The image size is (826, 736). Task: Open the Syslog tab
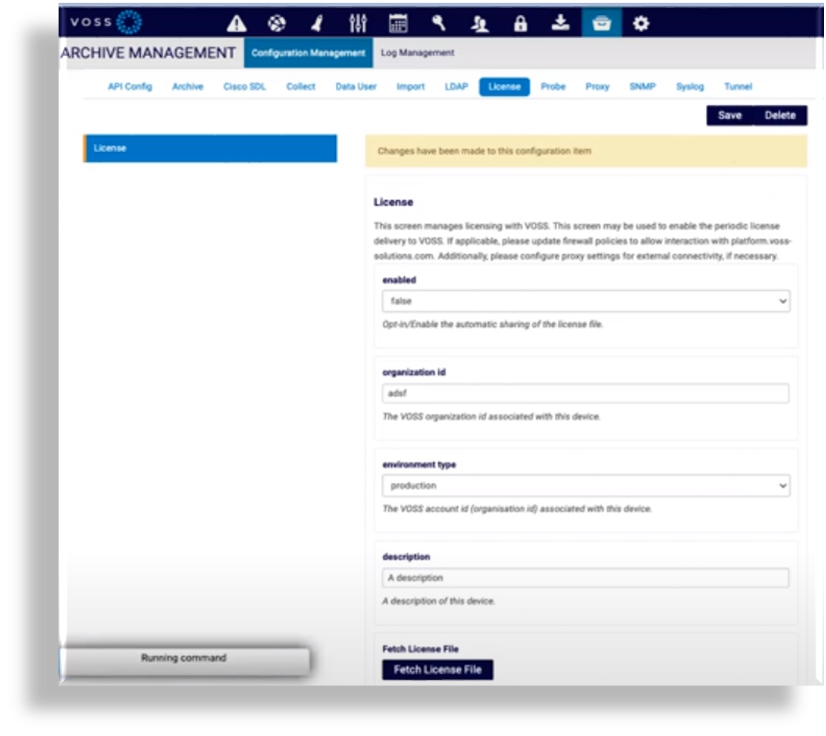coord(689,87)
